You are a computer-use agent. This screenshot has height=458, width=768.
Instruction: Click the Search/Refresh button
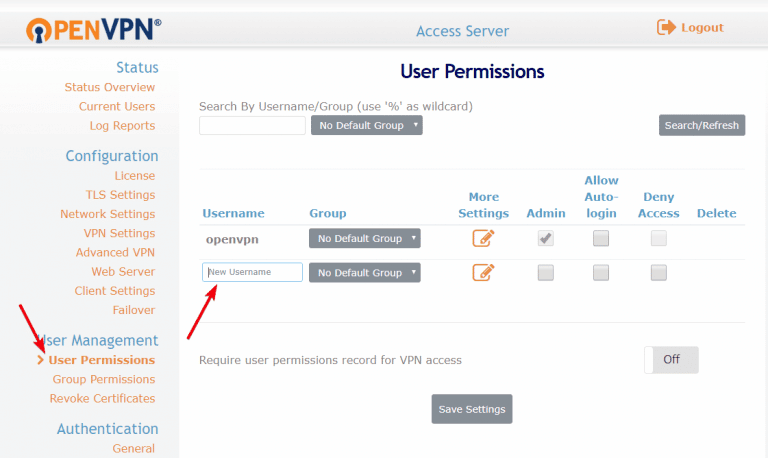702,125
